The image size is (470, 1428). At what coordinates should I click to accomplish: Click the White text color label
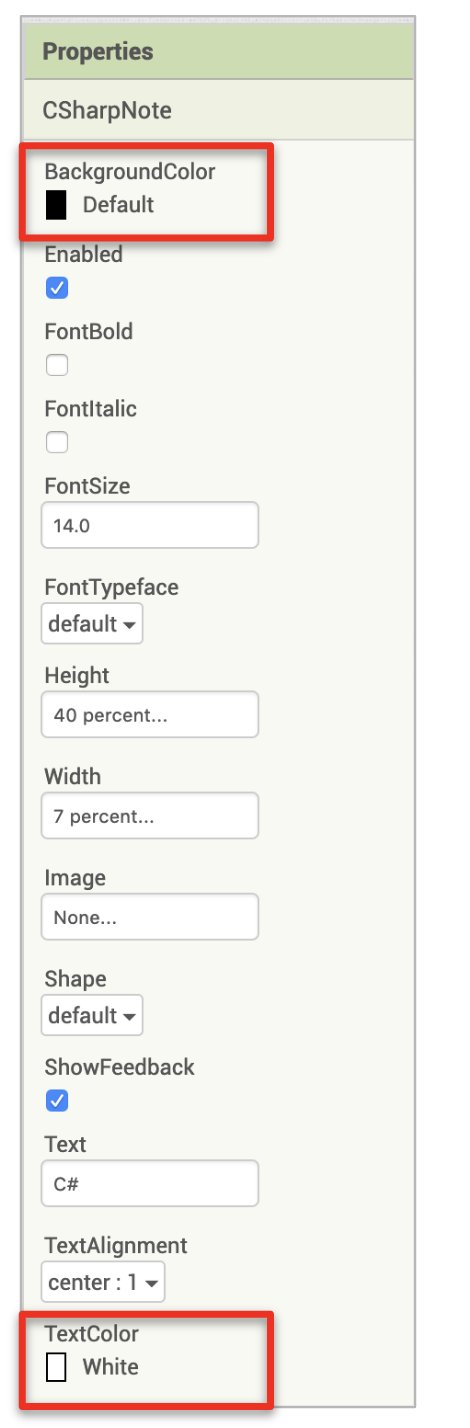pyautogui.click(x=111, y=1367)
